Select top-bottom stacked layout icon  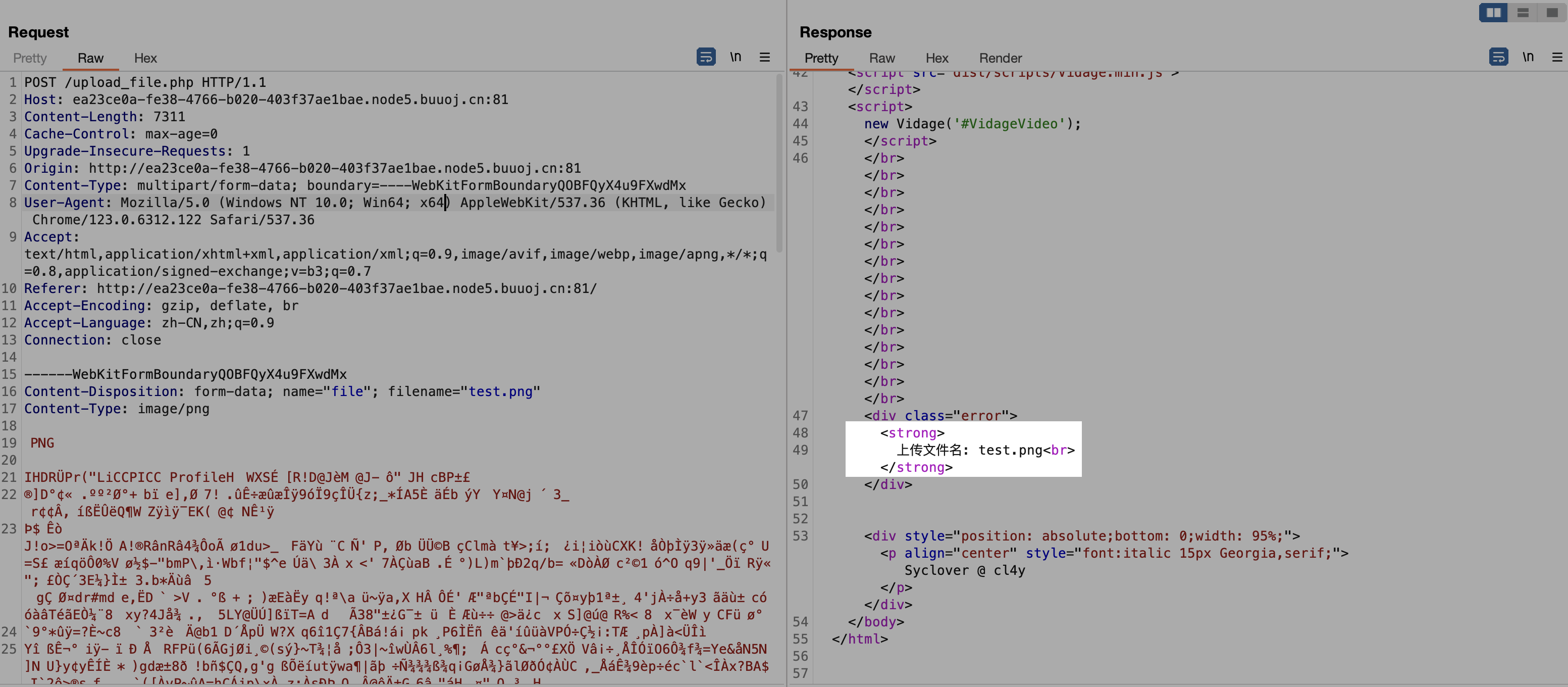point(1523,13)
